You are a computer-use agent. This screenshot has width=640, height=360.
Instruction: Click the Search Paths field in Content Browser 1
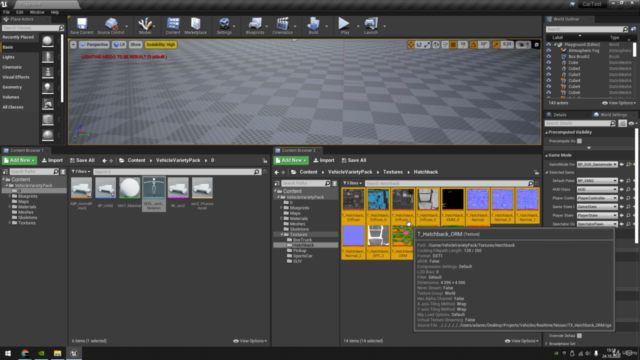[x=34, y=172]
